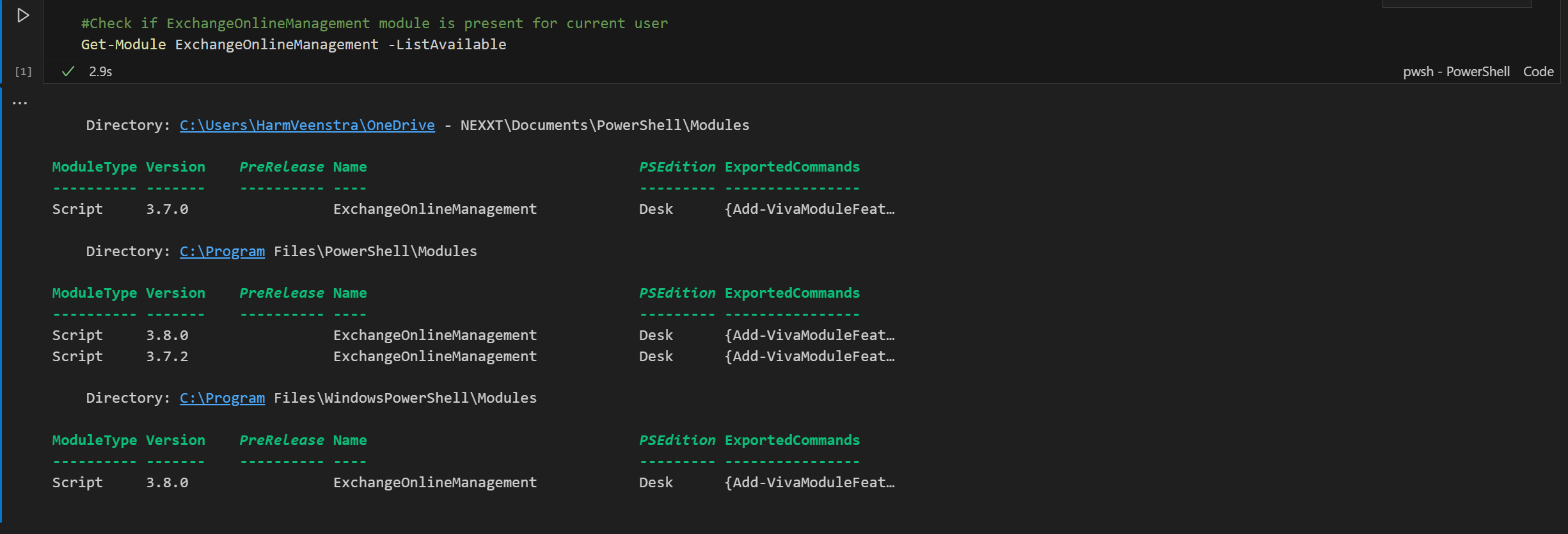Click the -ListAvailable parameter in the code
Viewport: 1568px width, 534px height.
447,45
